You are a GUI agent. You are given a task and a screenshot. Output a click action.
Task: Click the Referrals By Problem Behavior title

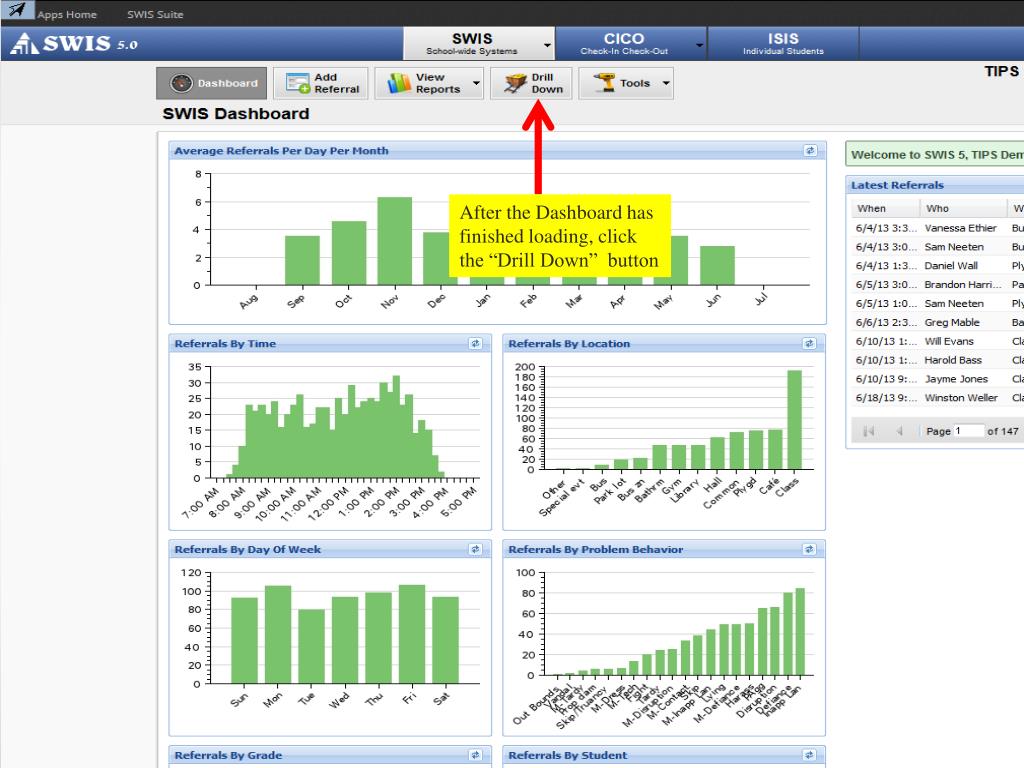pos(596,549)
